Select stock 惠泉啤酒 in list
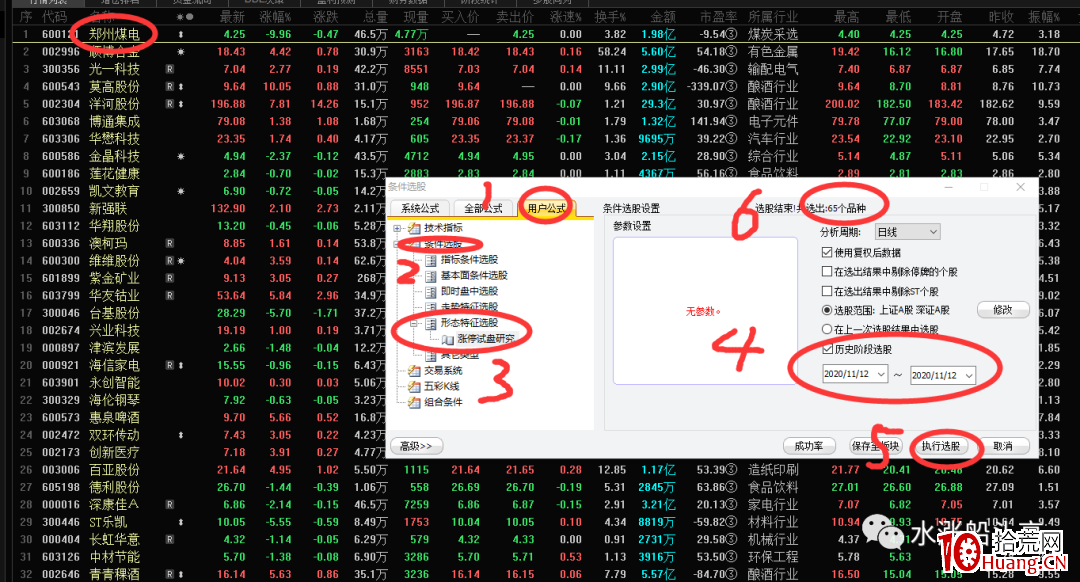Screen dimensions: 1080x582 [x=114, y=417]
